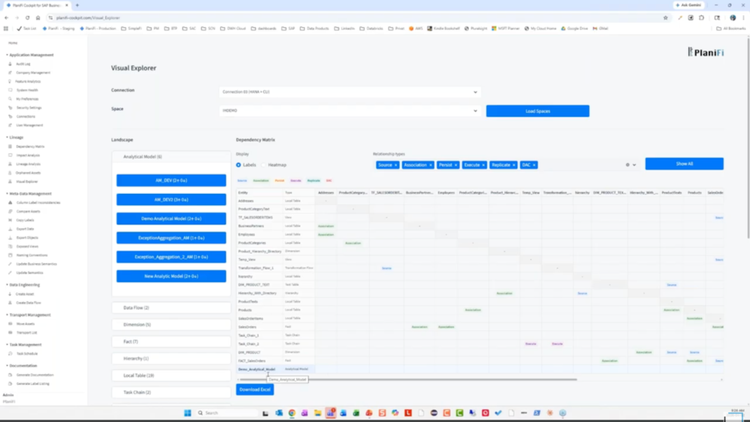Click the System Health icon
The image size is (750, 422).
click(10, 90)
